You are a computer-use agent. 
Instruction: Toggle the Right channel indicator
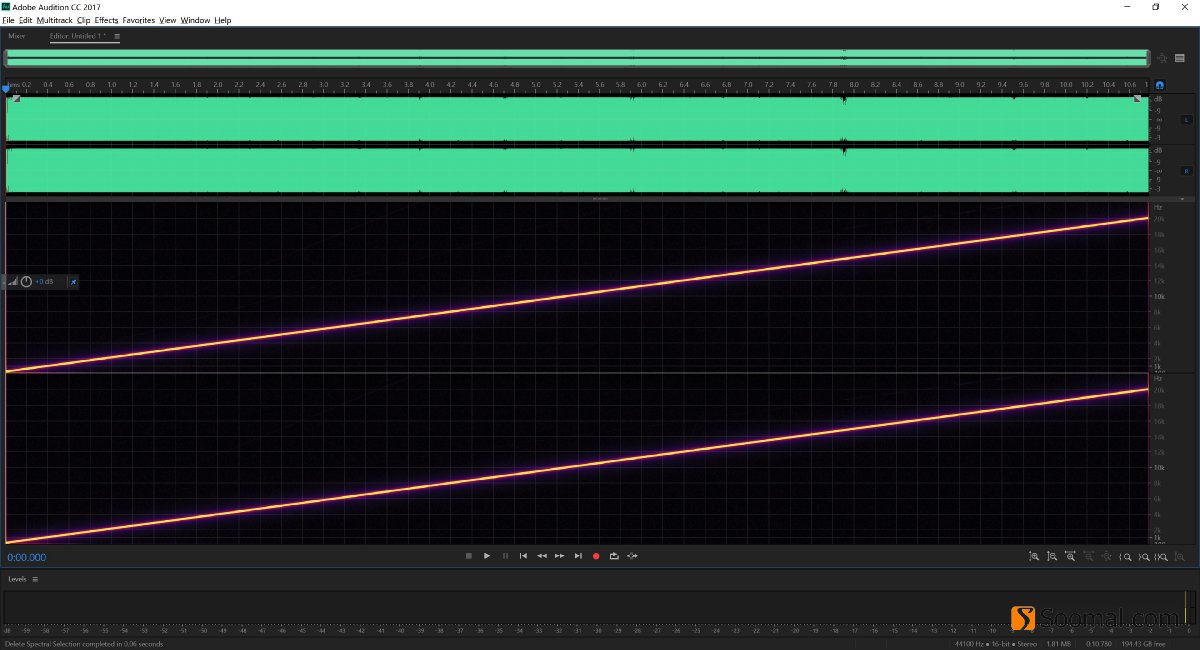(x=1186, y=171)
